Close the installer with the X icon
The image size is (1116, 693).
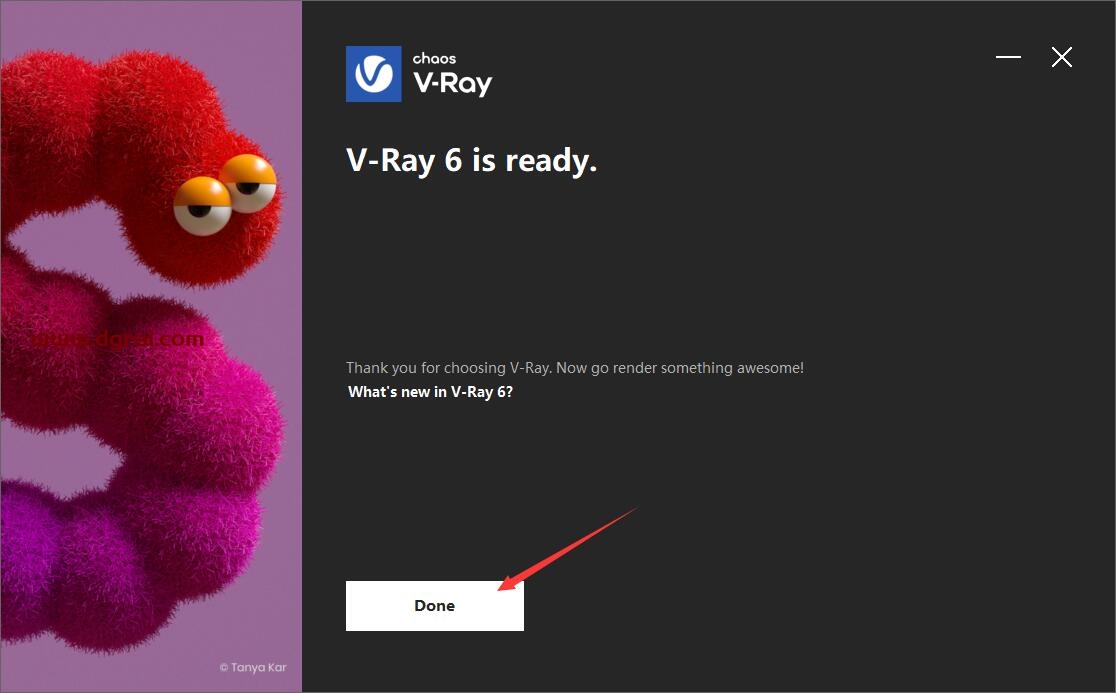pyautogui.click(x=1061, y=57)
